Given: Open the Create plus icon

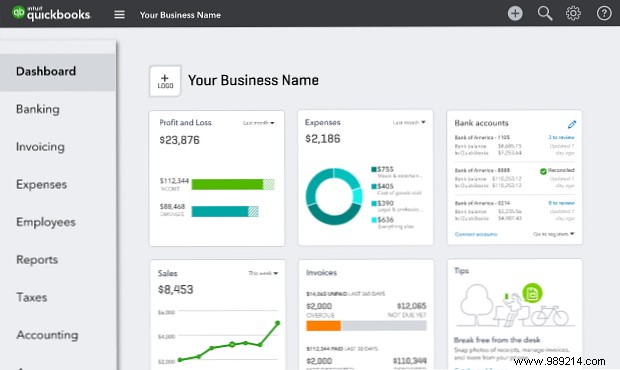Looking at the screenshot, I should coord(515,13).
